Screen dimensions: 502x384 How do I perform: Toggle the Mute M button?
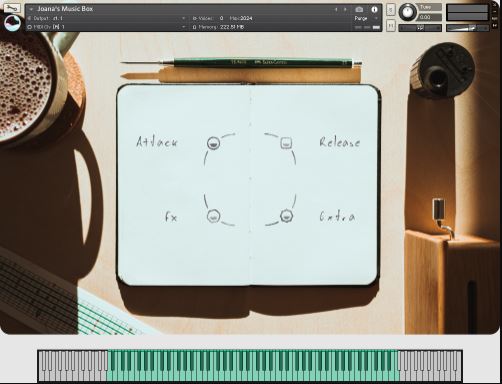(391, 25)
